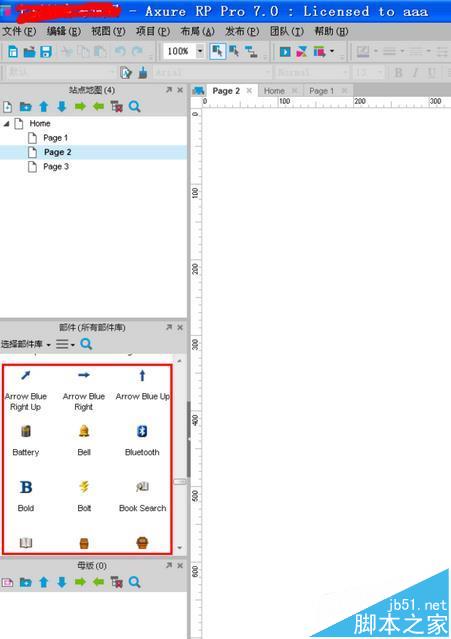
Task: Click the New file icon in toolbar
Action: 13,51
